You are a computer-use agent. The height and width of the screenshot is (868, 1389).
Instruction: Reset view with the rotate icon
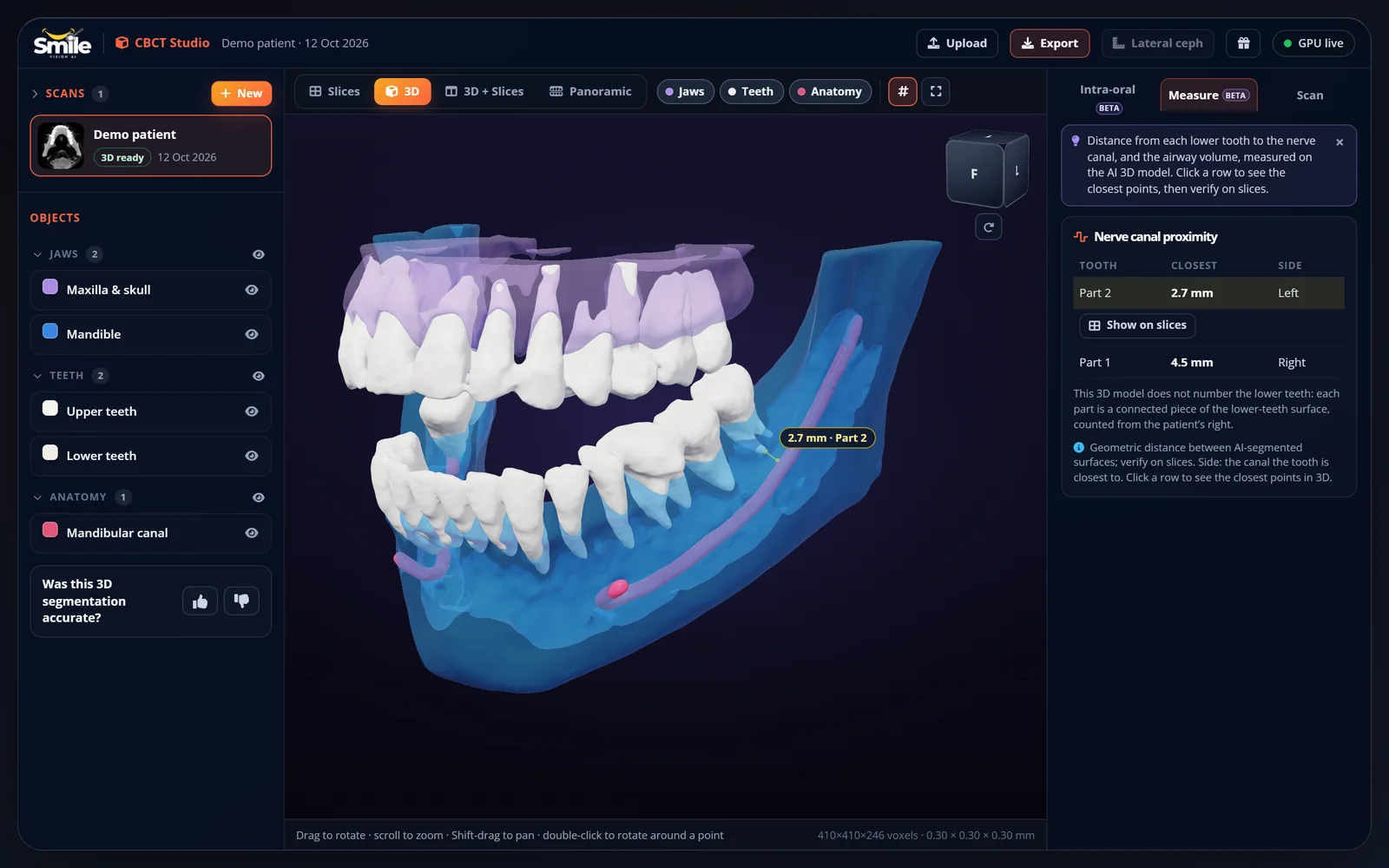tap(989, 227)
